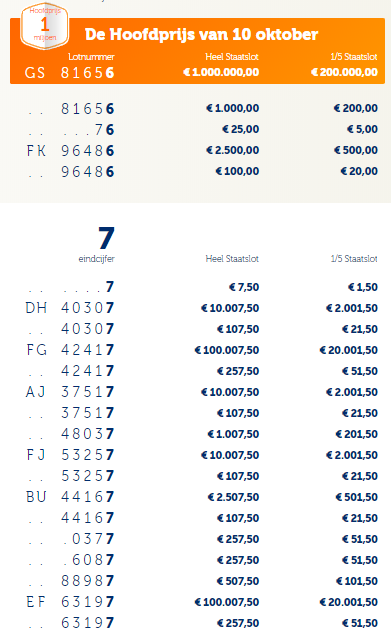The height and width of the screenshot is (636, 391).
Task: Click the Hoofdprijs 1 miljoen badge
Action: click(45, 26)
